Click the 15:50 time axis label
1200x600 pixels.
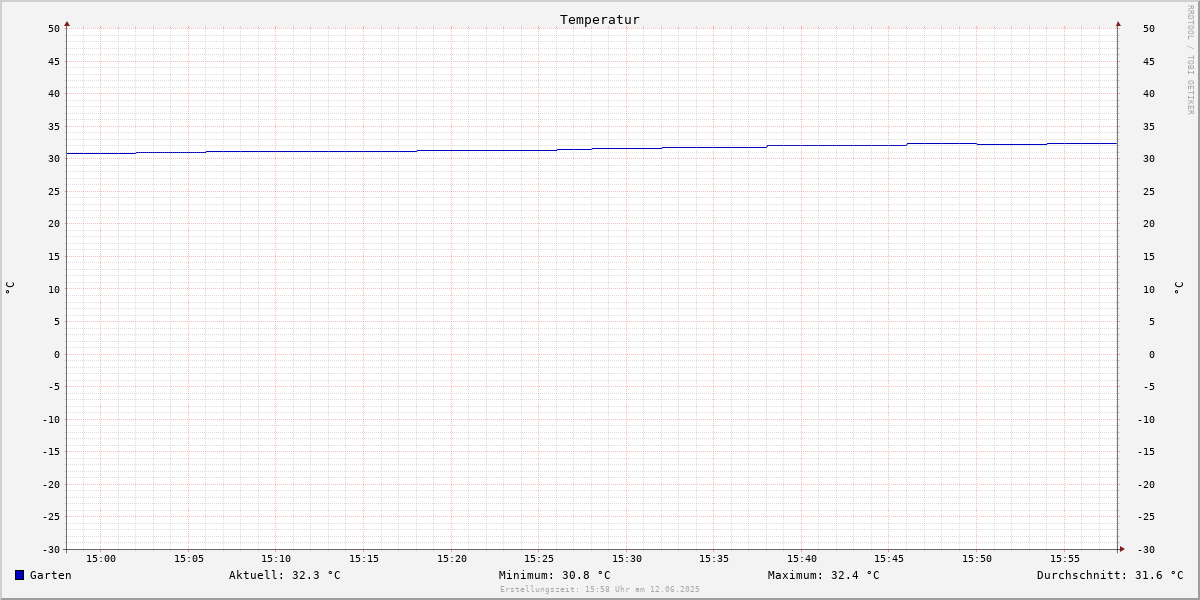[x=977, y=558]
